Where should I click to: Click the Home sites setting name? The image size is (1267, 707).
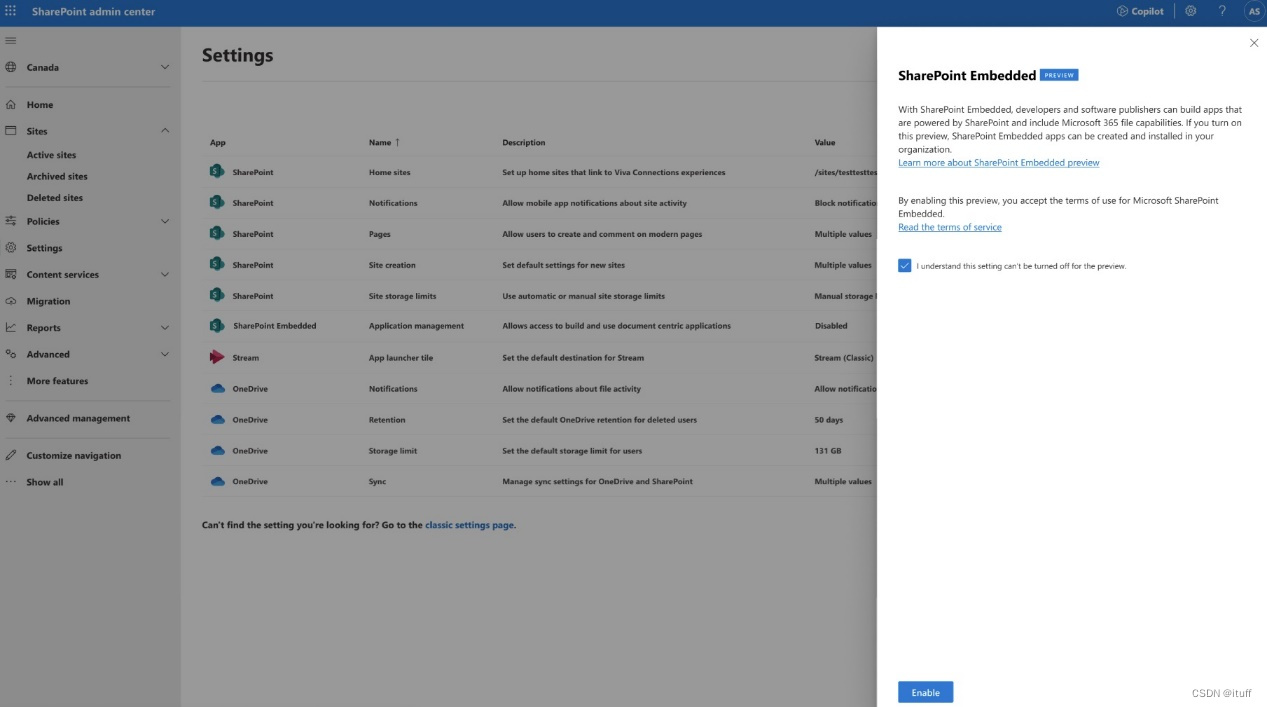pos(389,172)
